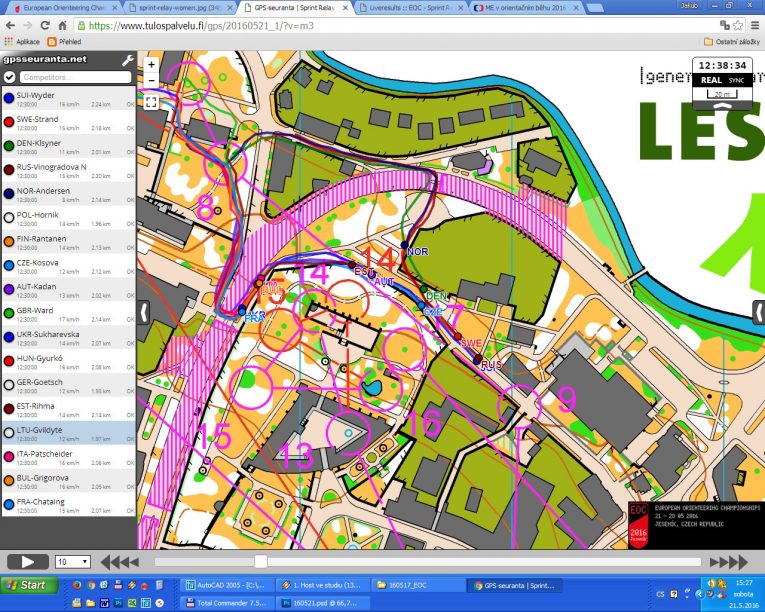Open Chrome hamburger menu
765x612 pixels.
point(755,25)
